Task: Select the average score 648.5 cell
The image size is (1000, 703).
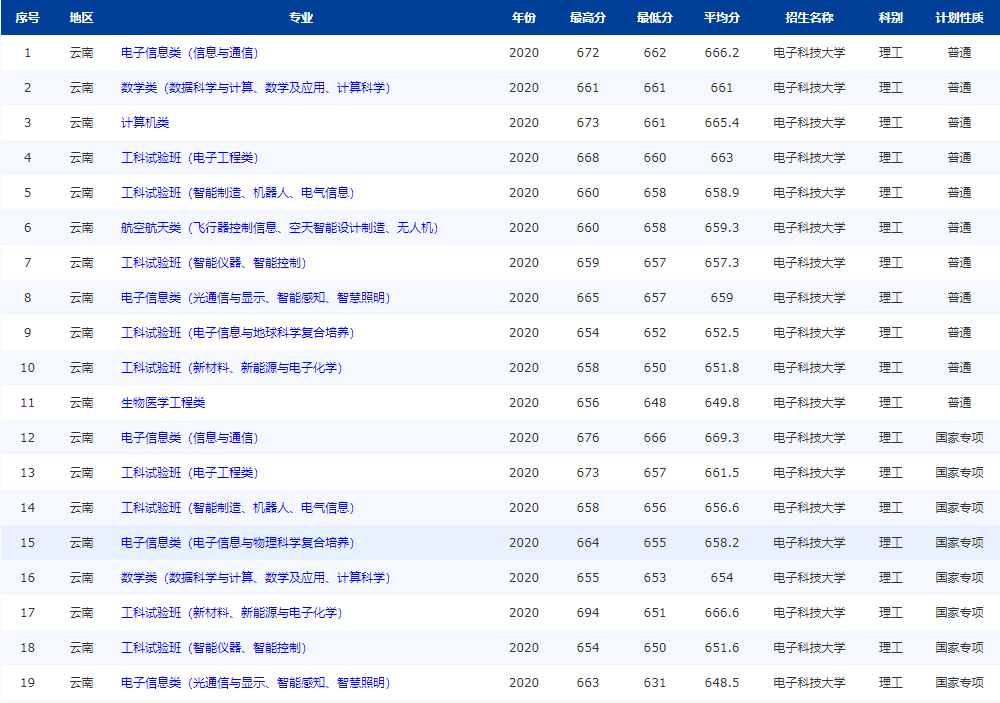Action: pyautogui.click(x=722, y=683)
